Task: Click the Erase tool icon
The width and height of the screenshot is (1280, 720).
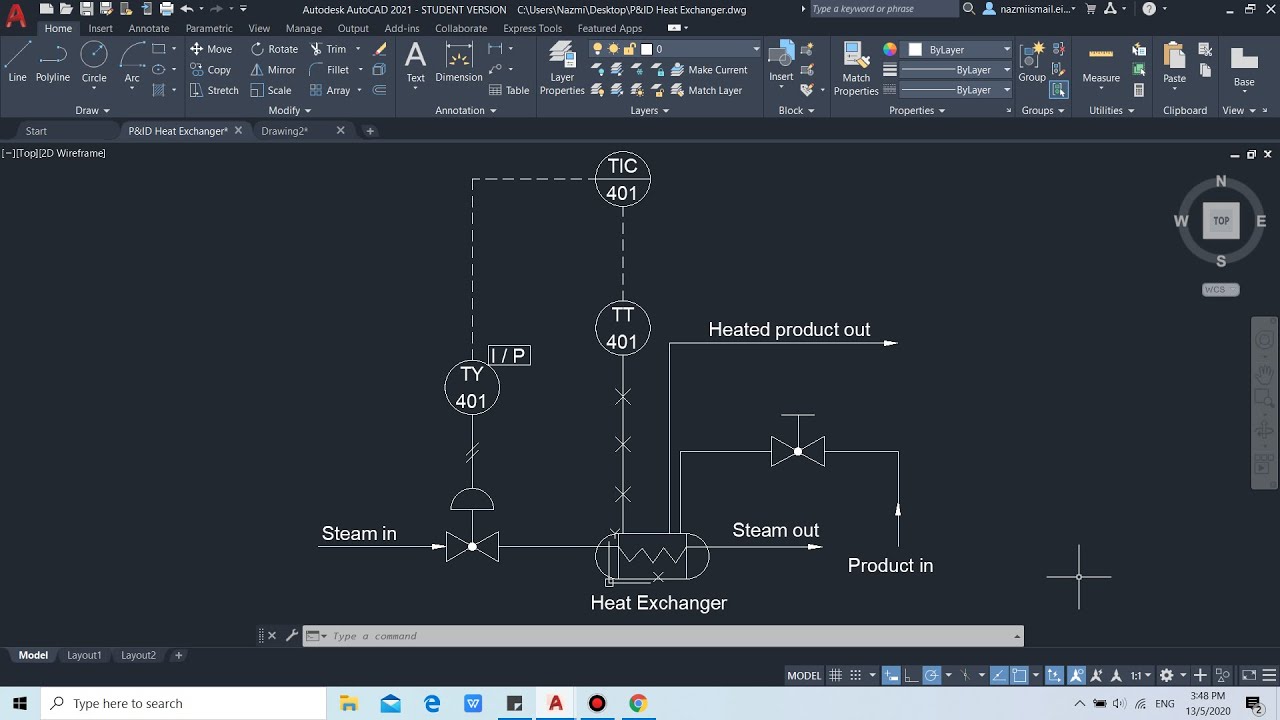Action: coord(379,49)
